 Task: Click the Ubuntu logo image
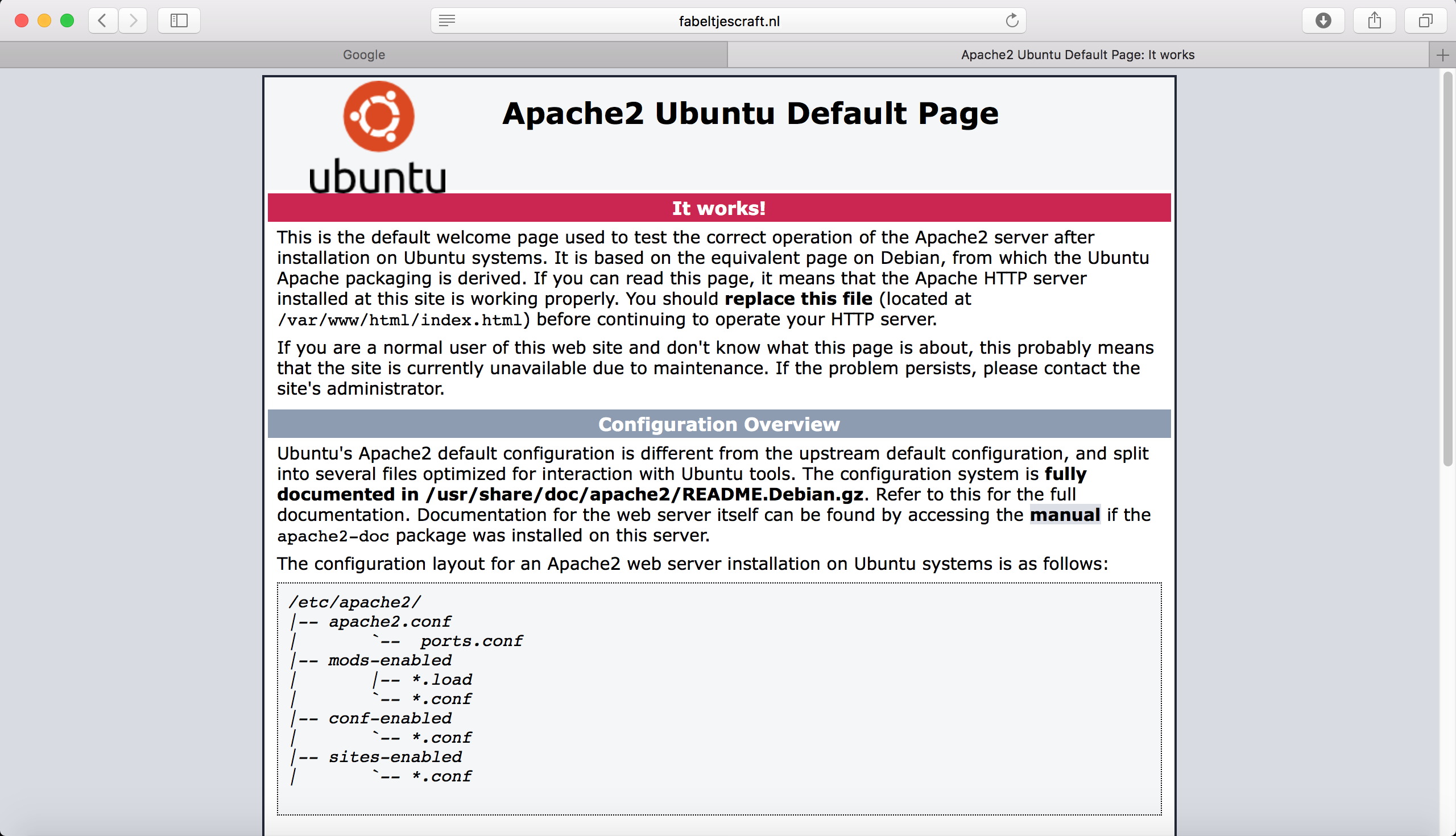[x=378, y=136]
